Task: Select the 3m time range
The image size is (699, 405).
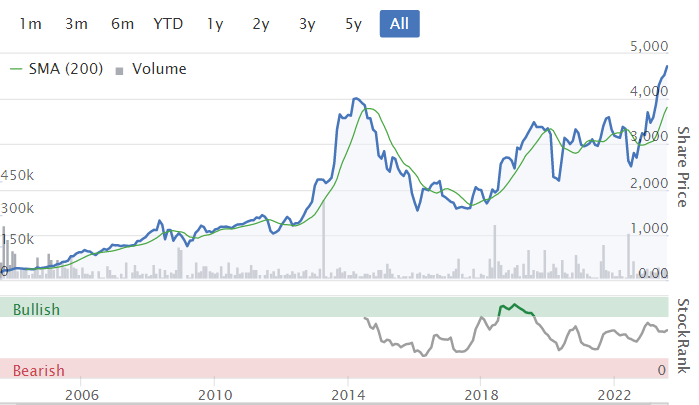Action: (76, 24)
